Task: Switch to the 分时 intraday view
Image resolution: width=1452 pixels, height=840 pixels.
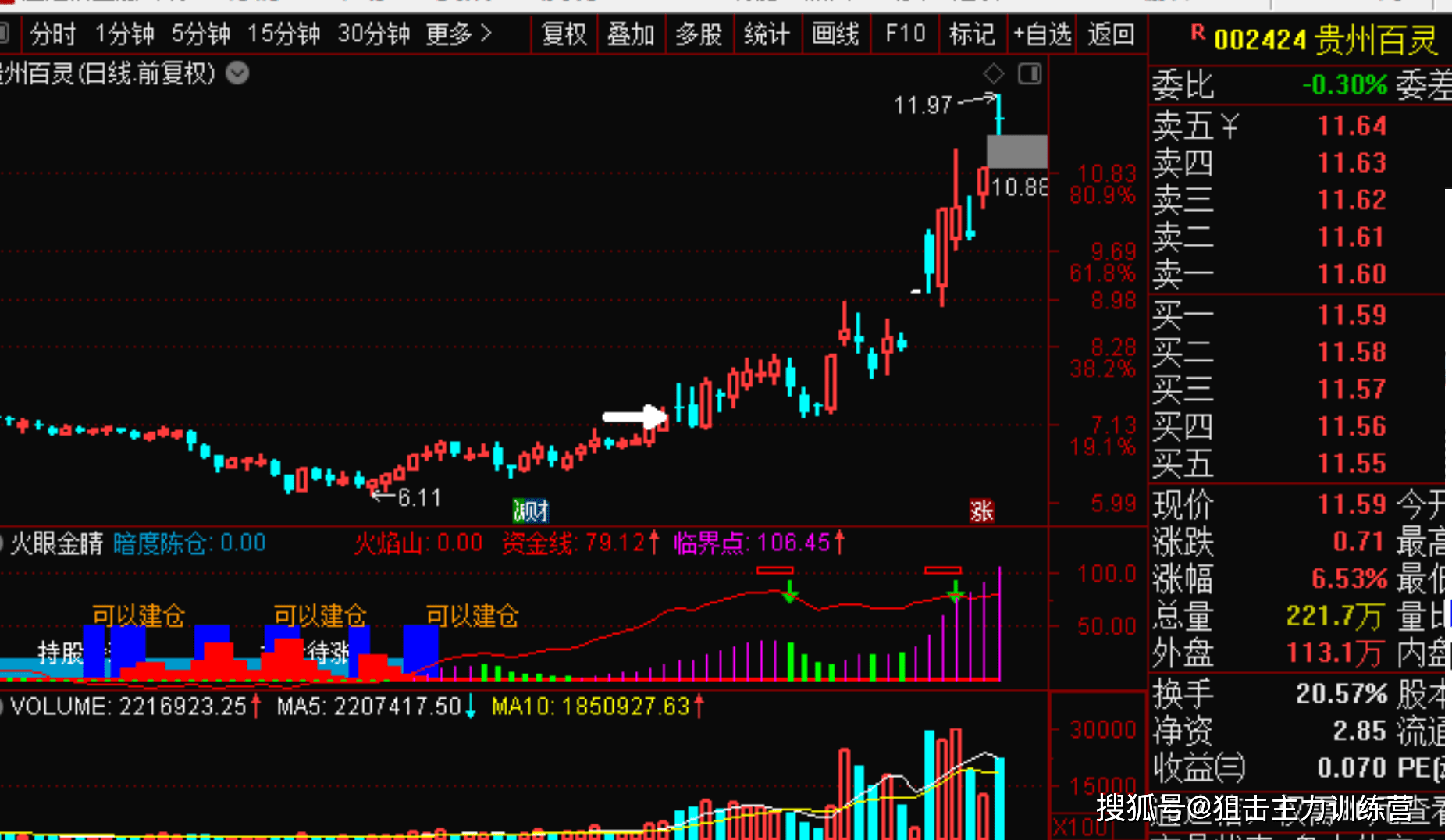Action: coord(53,34)
